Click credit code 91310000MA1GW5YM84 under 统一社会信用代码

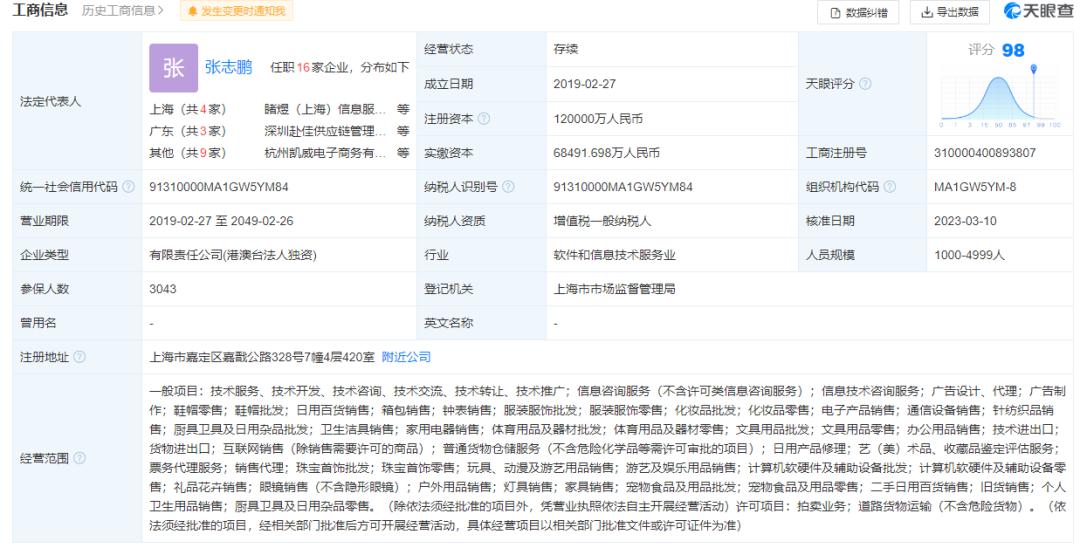(x=219, y=187)
